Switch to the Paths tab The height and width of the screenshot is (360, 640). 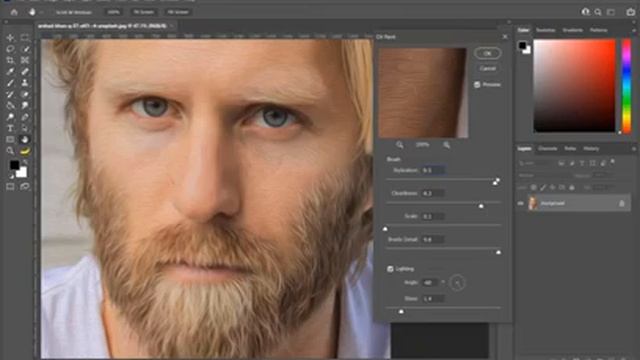pyautogui.click(x=570, y=149)
